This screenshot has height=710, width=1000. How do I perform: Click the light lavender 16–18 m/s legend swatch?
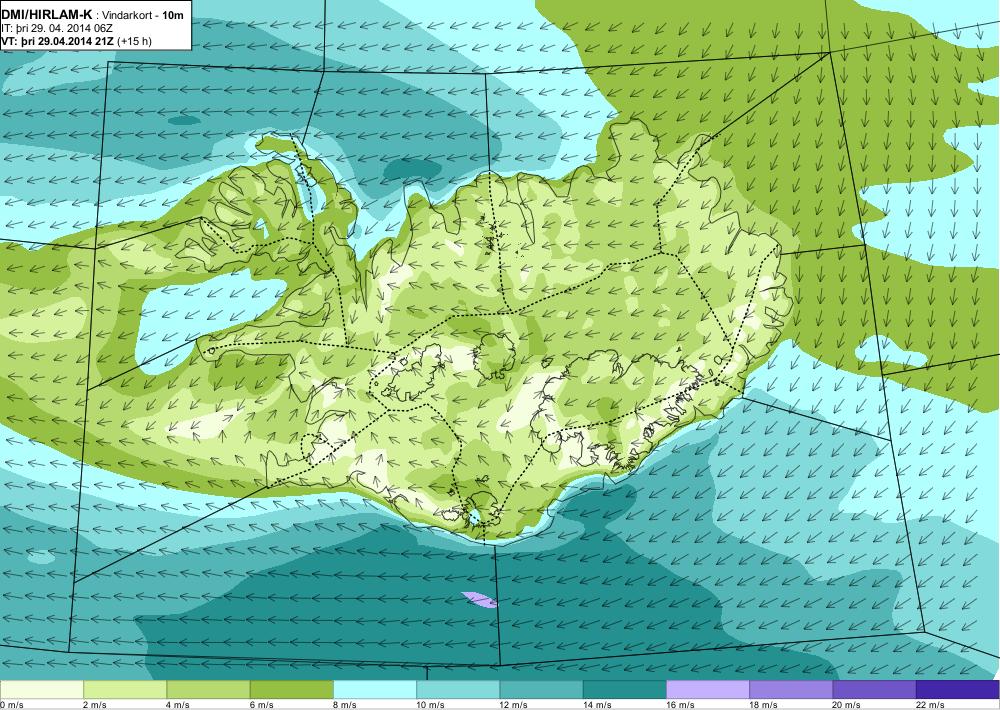708,690
